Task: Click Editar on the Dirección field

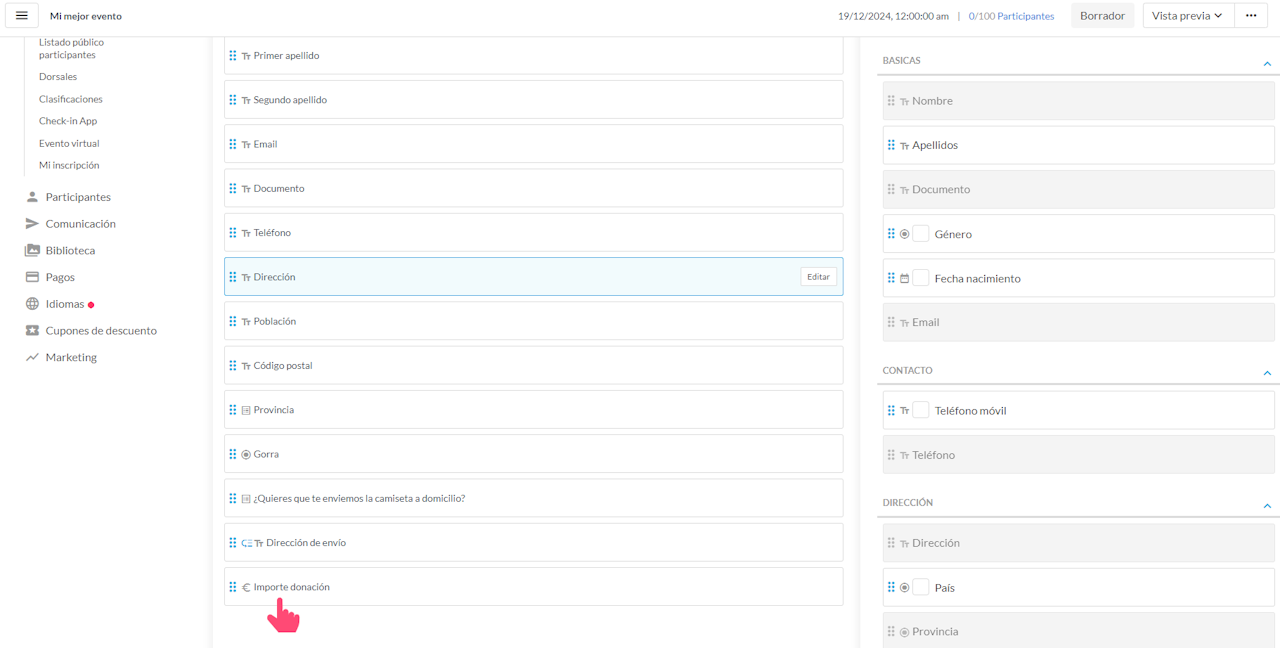Action: tap(818, 277)
